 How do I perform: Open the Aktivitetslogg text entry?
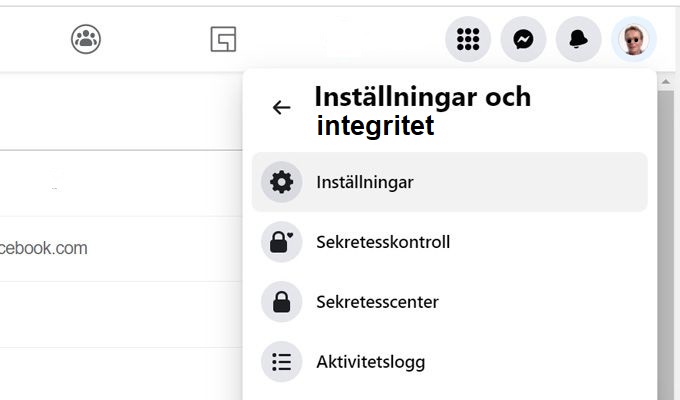tap(371, 362)
